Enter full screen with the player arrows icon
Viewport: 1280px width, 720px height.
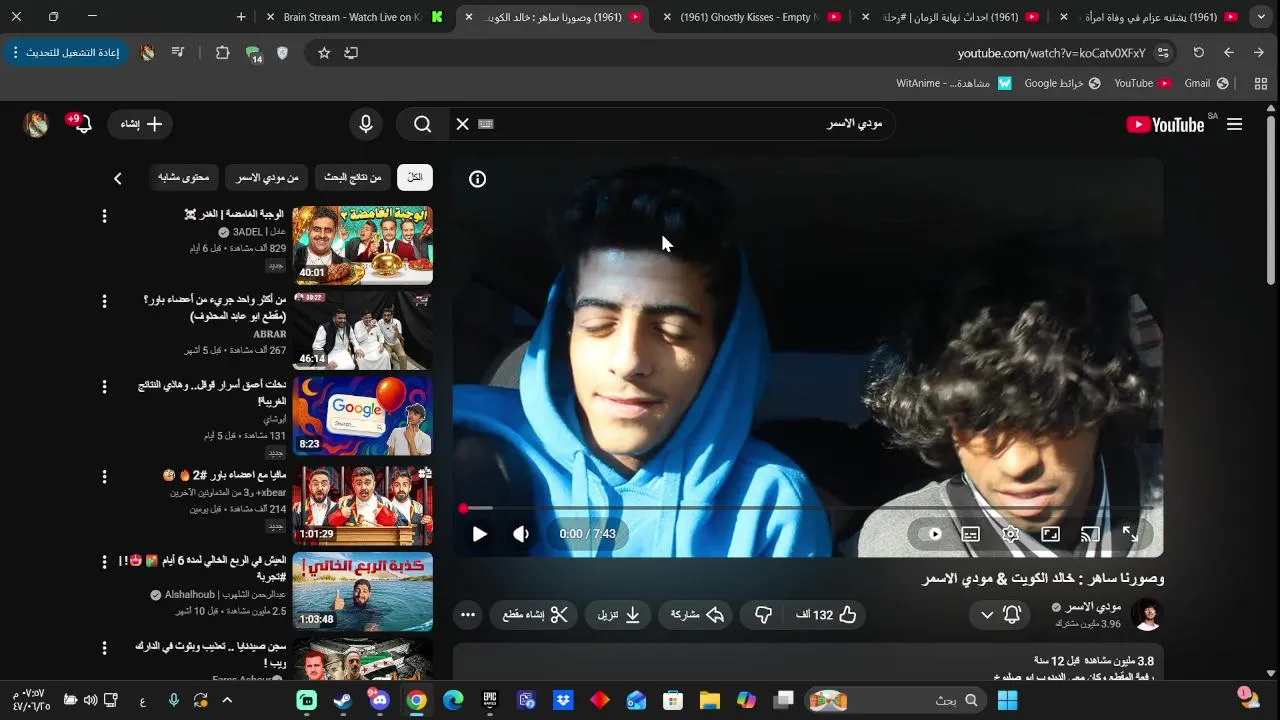pyautogui.click(x=1130, y=534)
